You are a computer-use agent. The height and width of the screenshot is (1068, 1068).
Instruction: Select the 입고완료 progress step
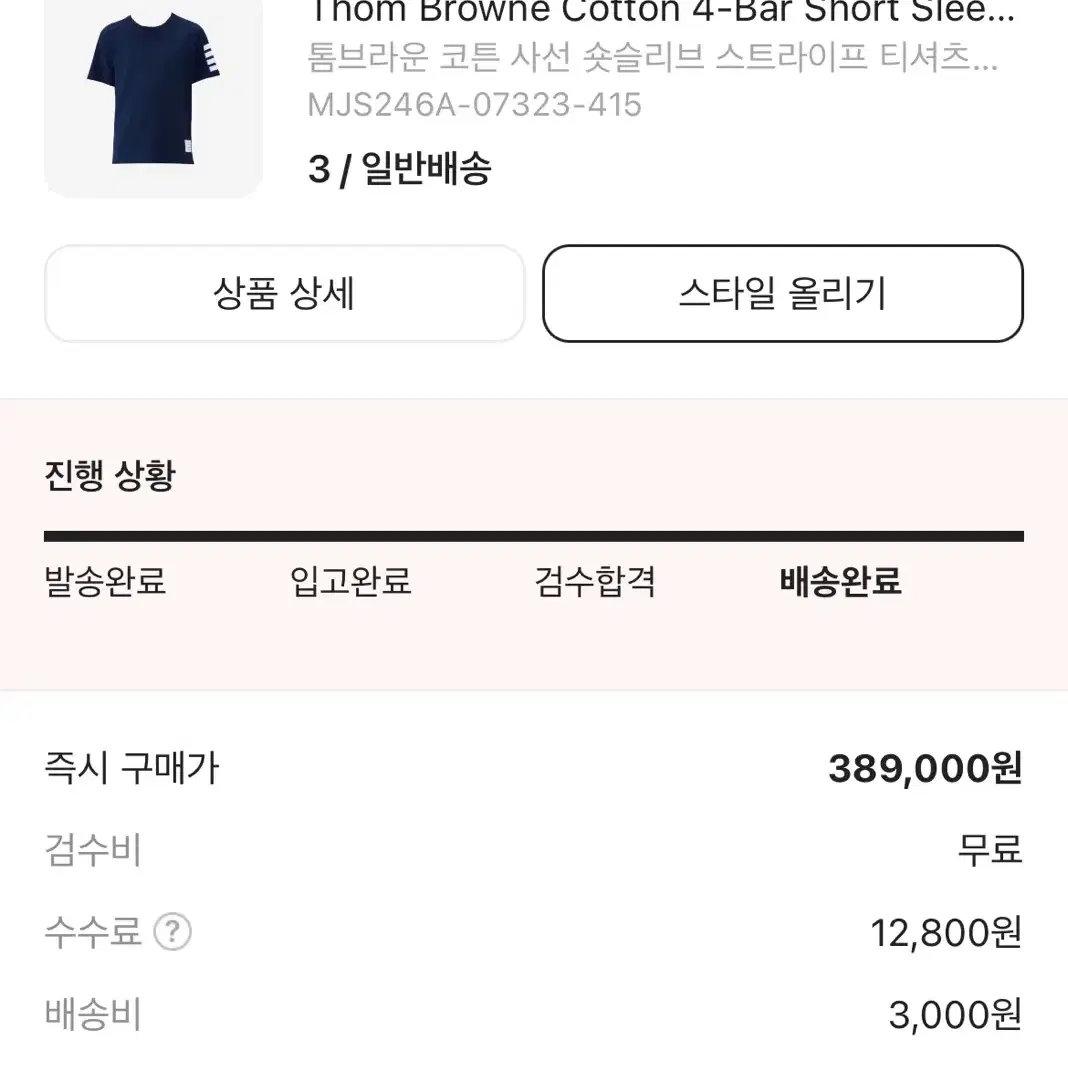tap(350, 581)
